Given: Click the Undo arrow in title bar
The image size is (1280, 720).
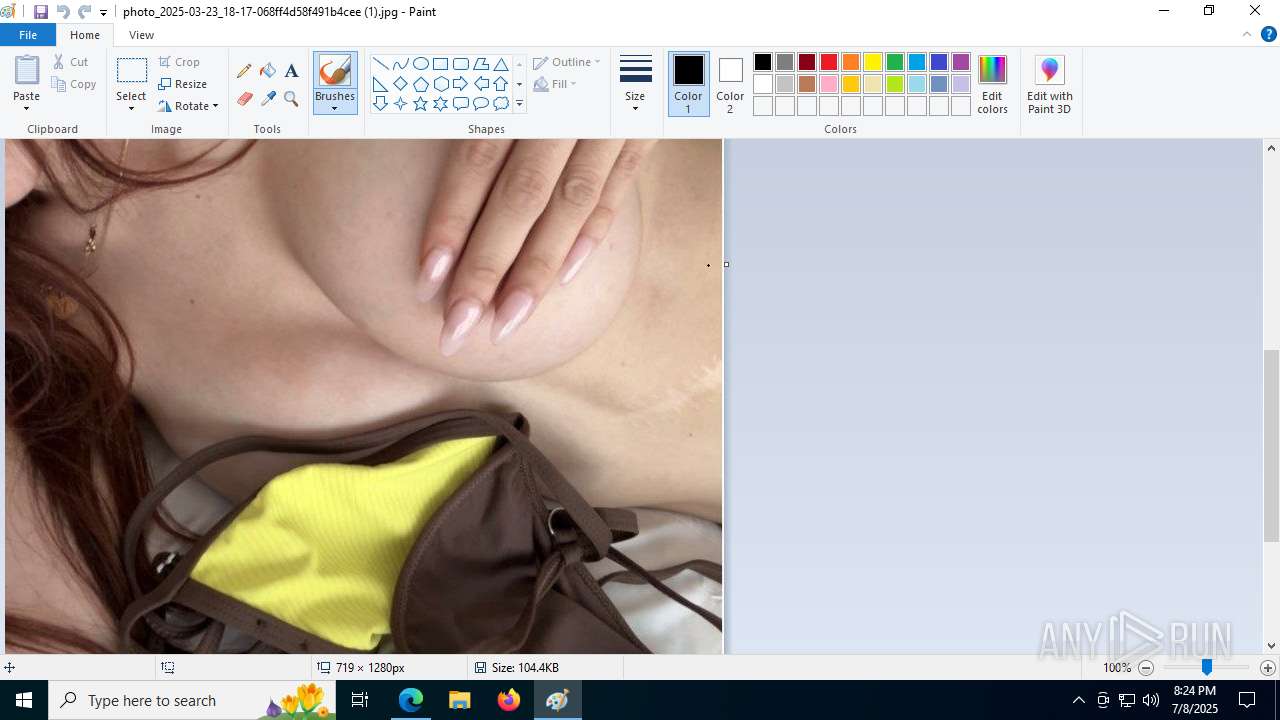Looking at the screenshot, I should (x=63, y=12).
